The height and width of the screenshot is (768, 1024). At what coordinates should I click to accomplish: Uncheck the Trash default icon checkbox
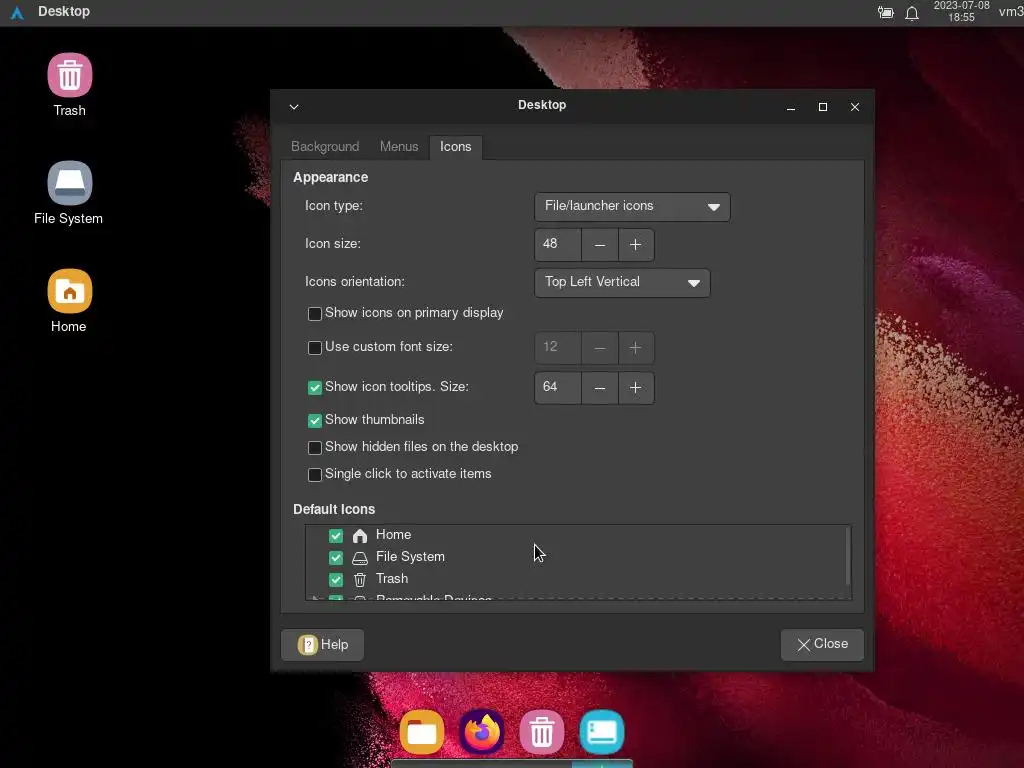tap(336, 579)
